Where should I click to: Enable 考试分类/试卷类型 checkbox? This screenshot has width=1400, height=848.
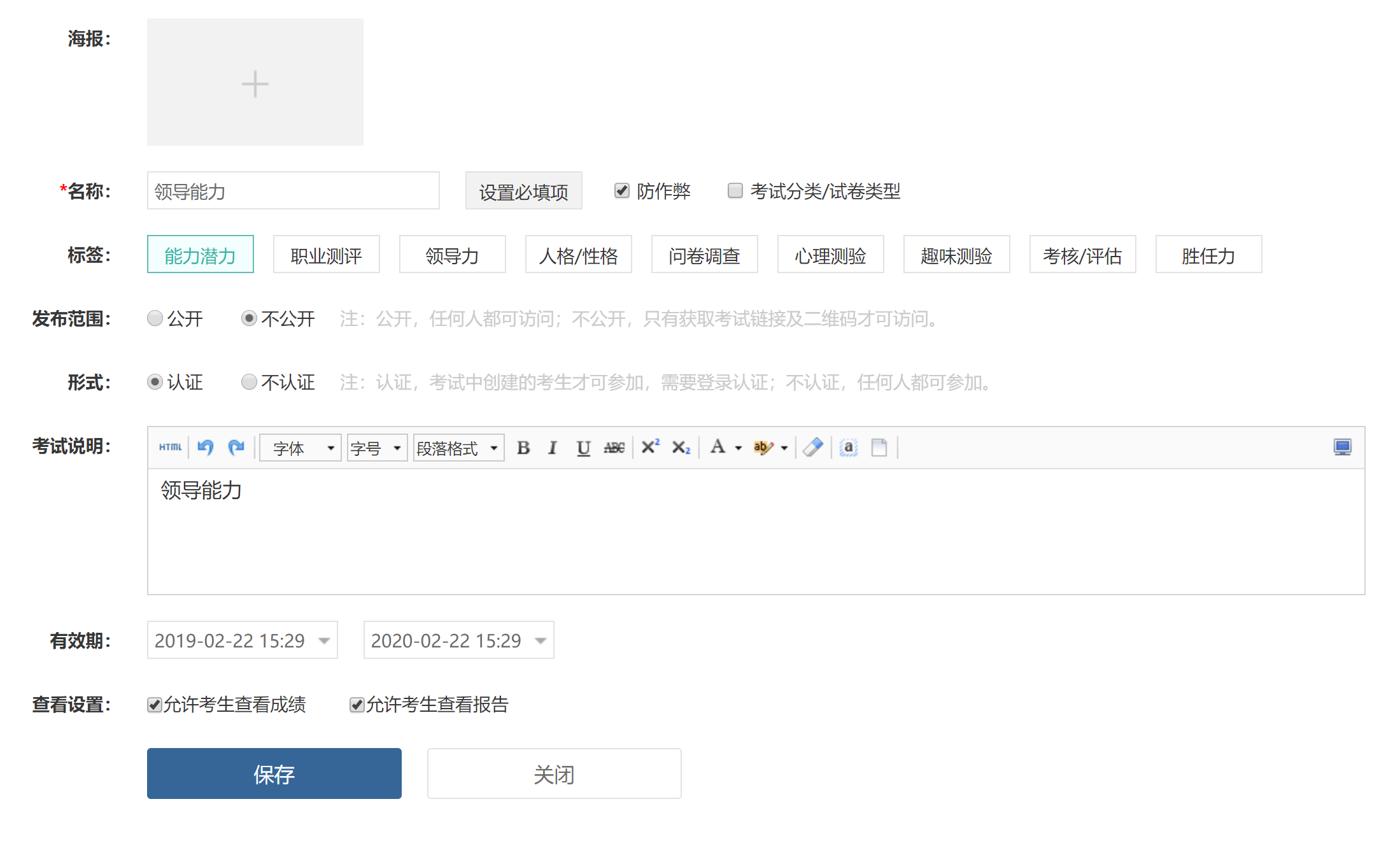point(735,190)
